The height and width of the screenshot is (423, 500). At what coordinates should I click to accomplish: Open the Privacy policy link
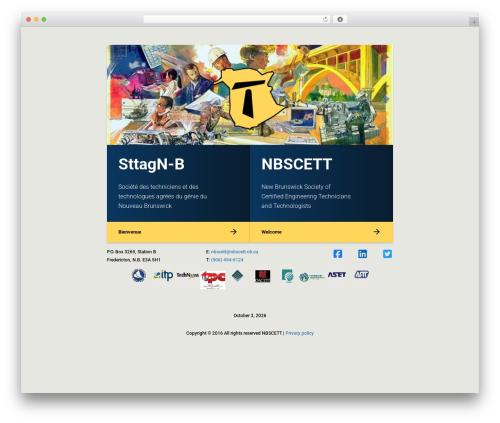299,333
